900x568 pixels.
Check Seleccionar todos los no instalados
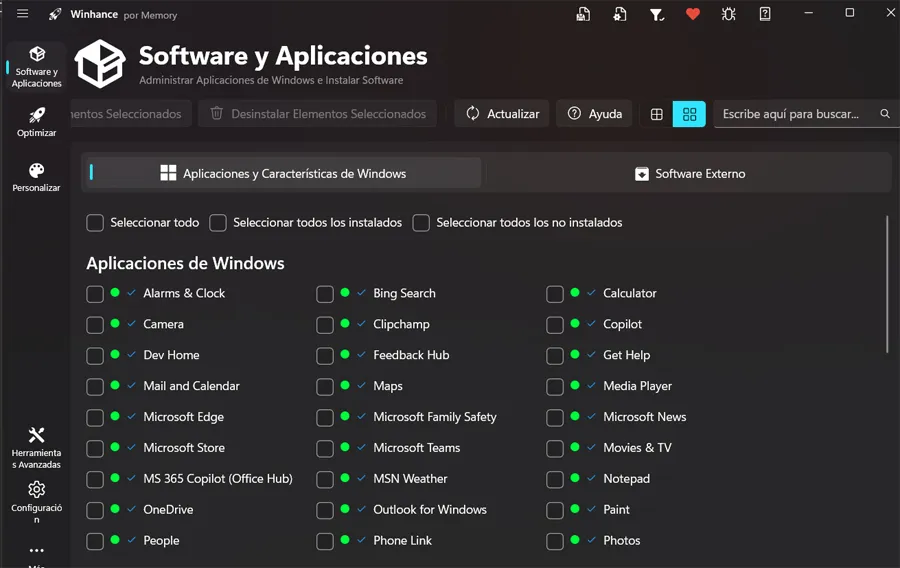(421, 223)
